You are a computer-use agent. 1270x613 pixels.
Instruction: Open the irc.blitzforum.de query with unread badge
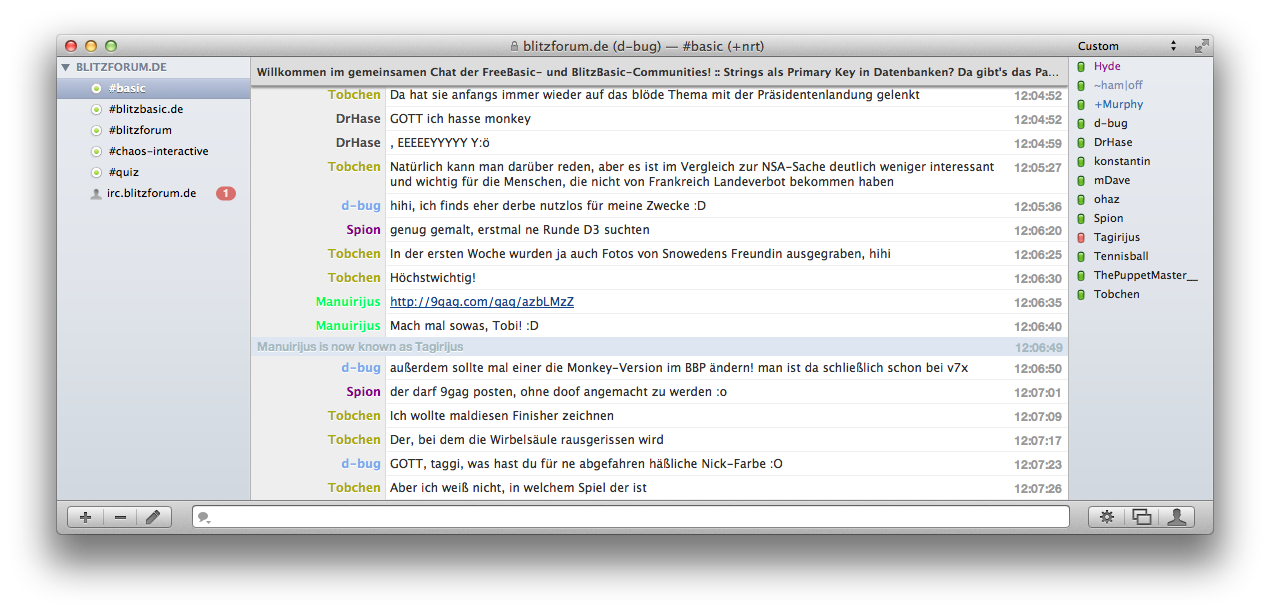click(x=151, y=193)
